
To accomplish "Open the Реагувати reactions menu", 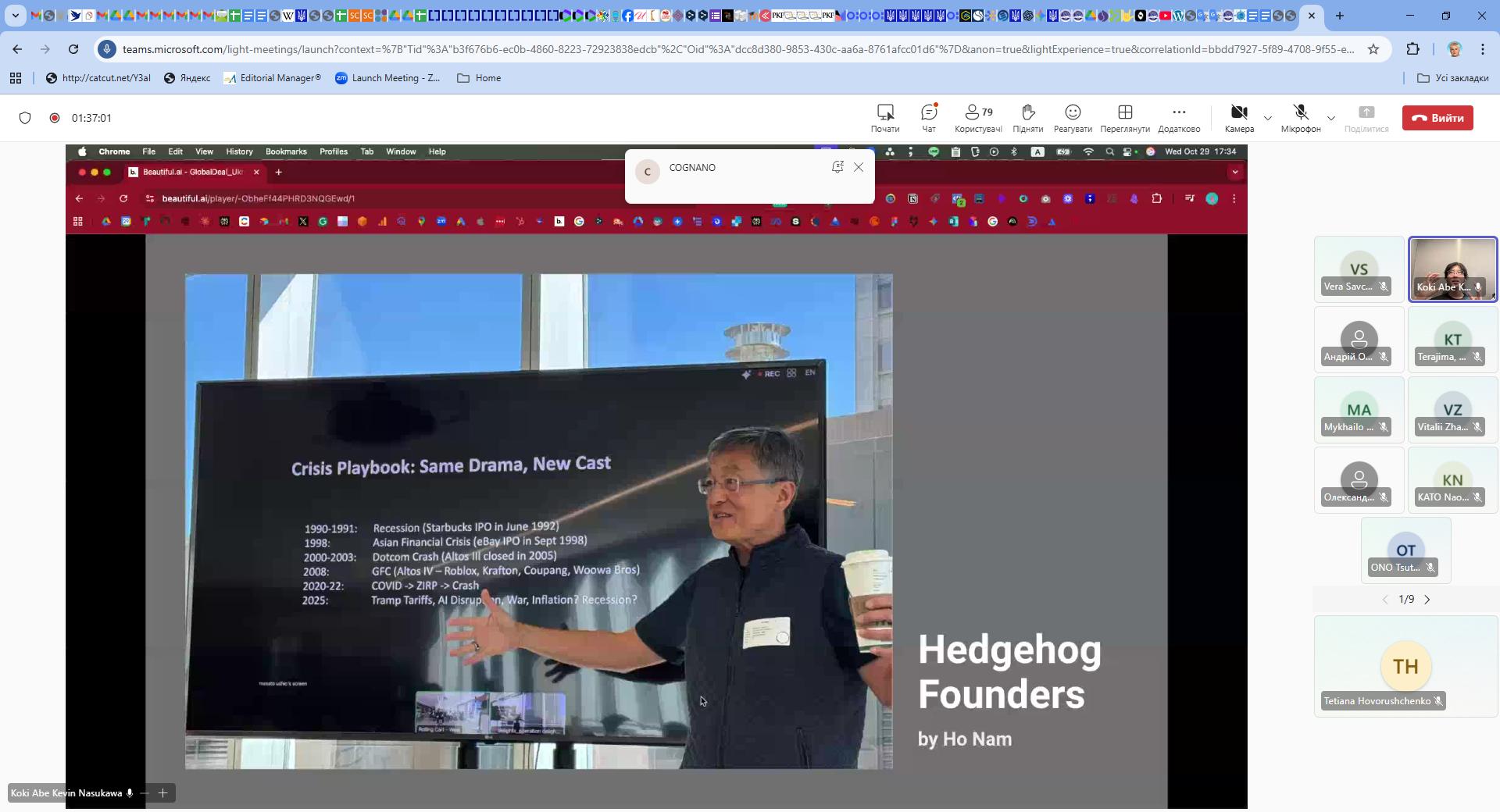I will (x=1073, y=118).
